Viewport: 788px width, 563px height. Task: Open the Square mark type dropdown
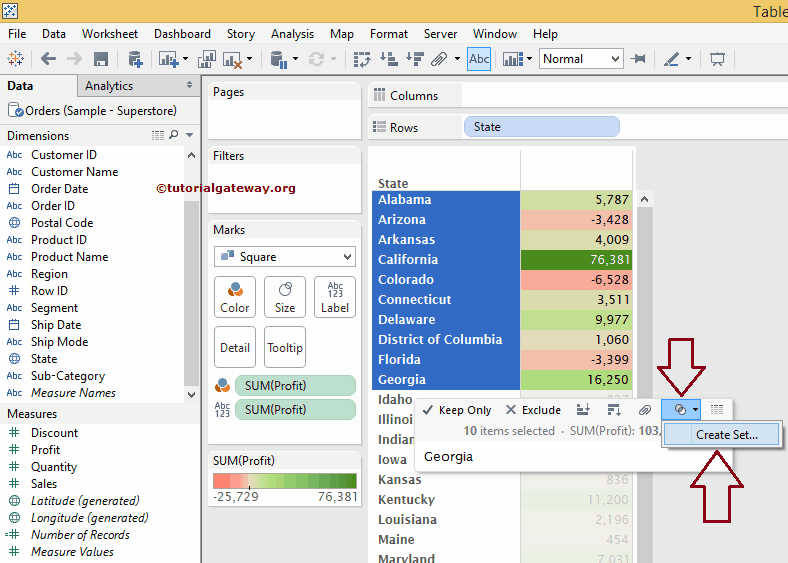tap(284, 257)
